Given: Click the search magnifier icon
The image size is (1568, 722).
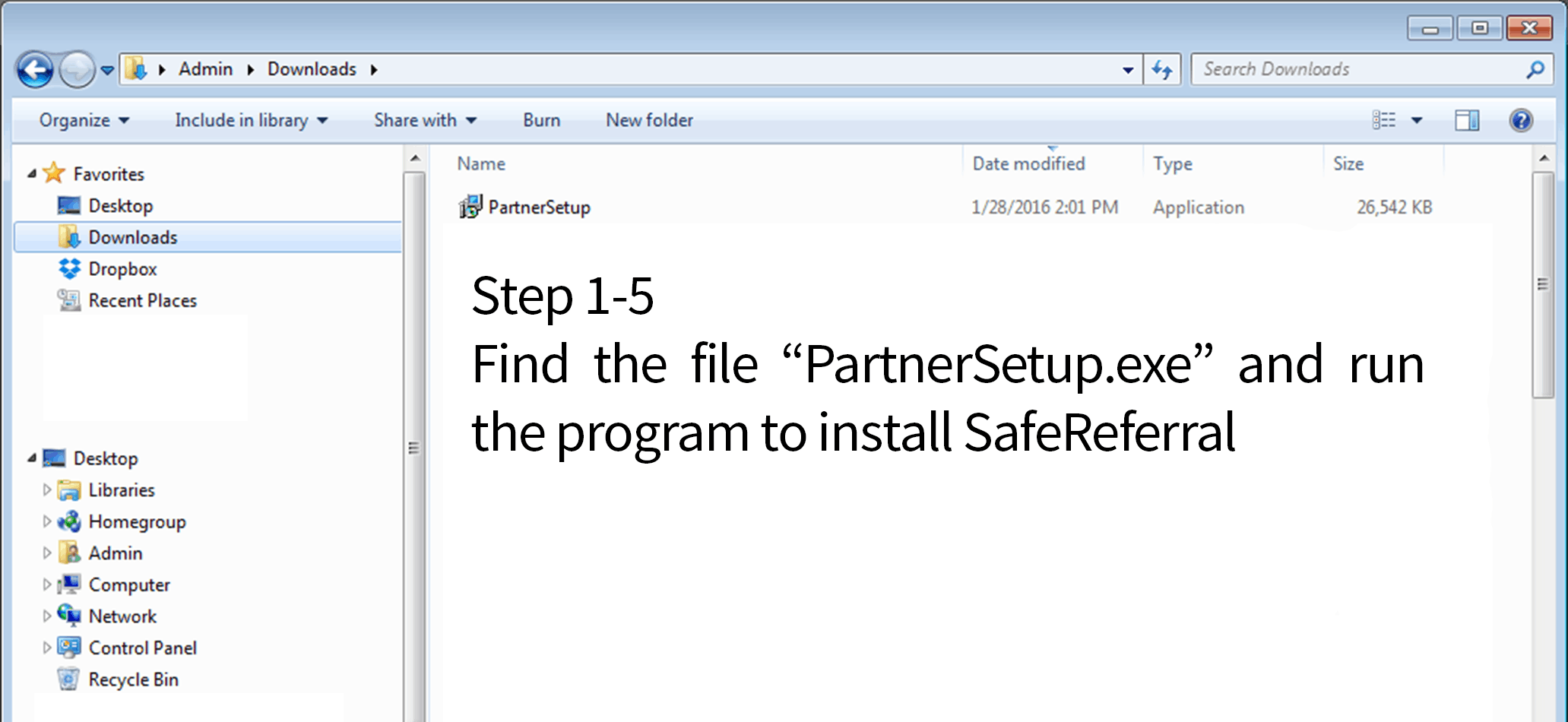Looking at the screenshot, I should (1535, 70).
